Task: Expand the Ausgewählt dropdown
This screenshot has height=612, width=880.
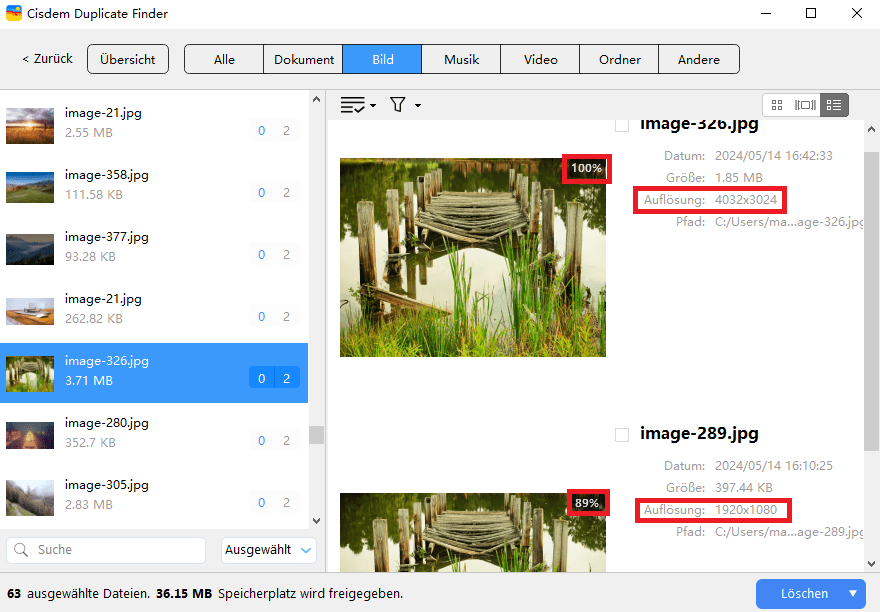Action: 268,549
